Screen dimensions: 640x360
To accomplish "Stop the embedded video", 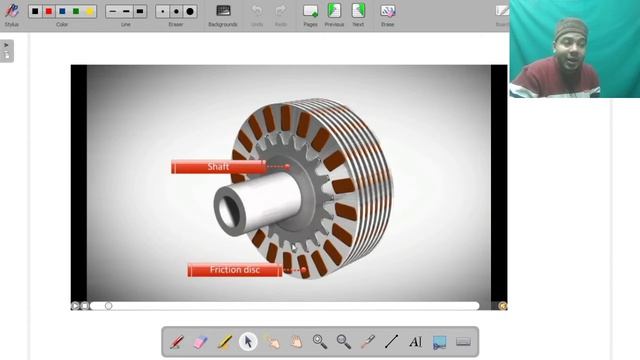I will tap(84, 305).
